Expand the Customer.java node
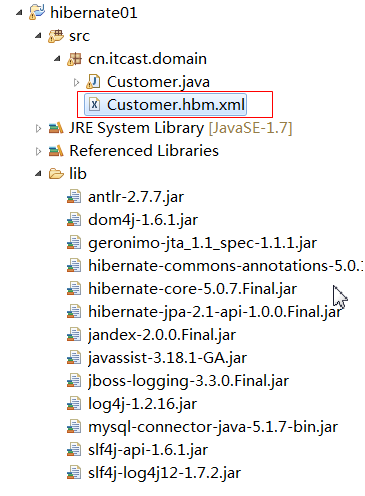This screenshot has width=365, height=496. point(76,82)
